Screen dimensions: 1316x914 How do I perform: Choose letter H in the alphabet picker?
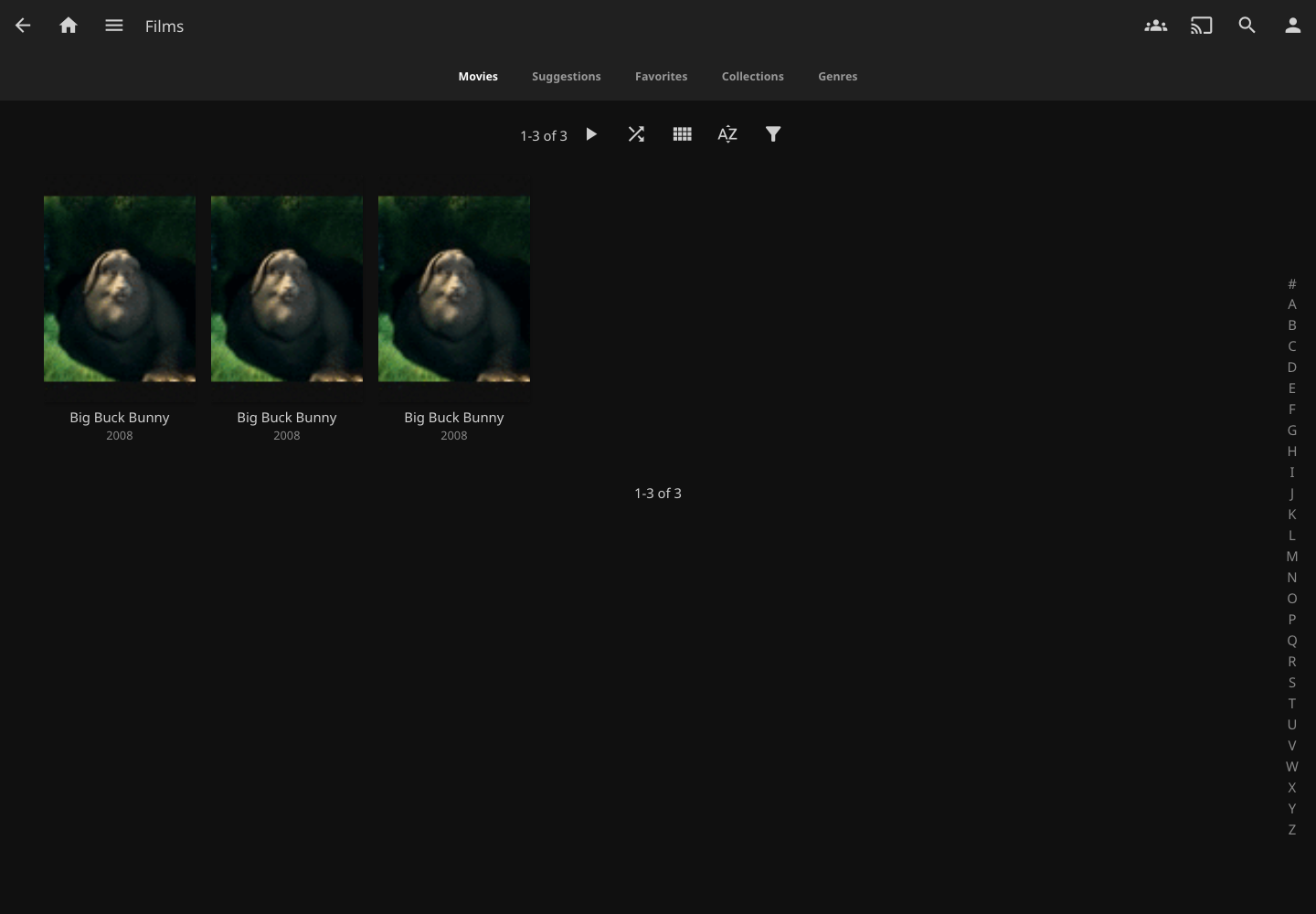click(1292, 451)
